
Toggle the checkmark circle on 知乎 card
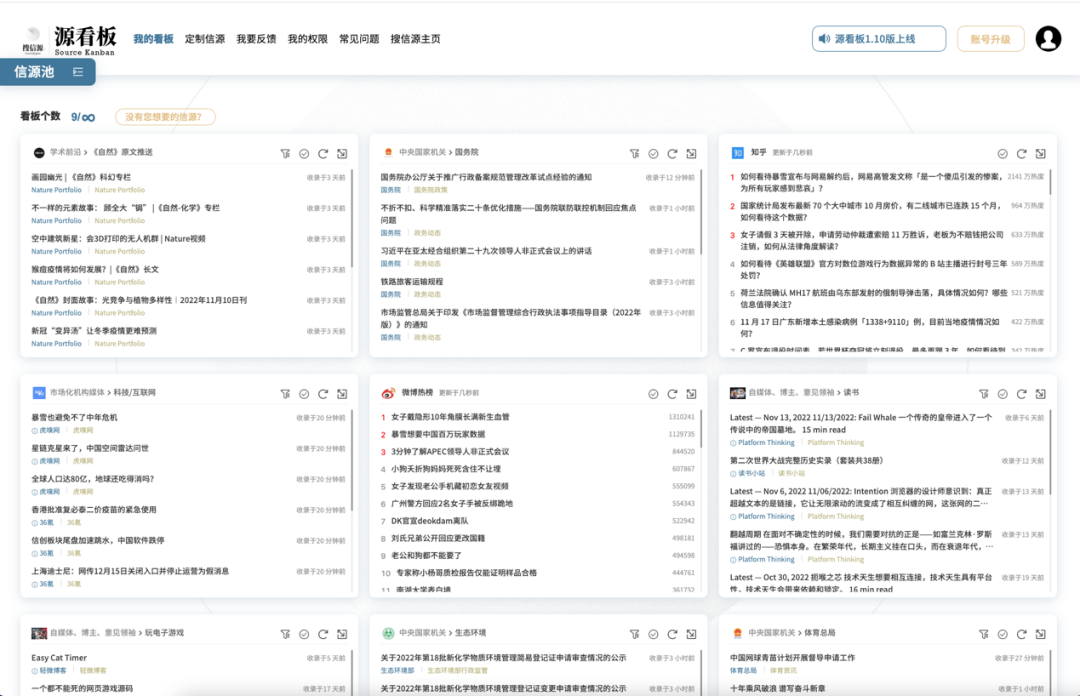1002,153
